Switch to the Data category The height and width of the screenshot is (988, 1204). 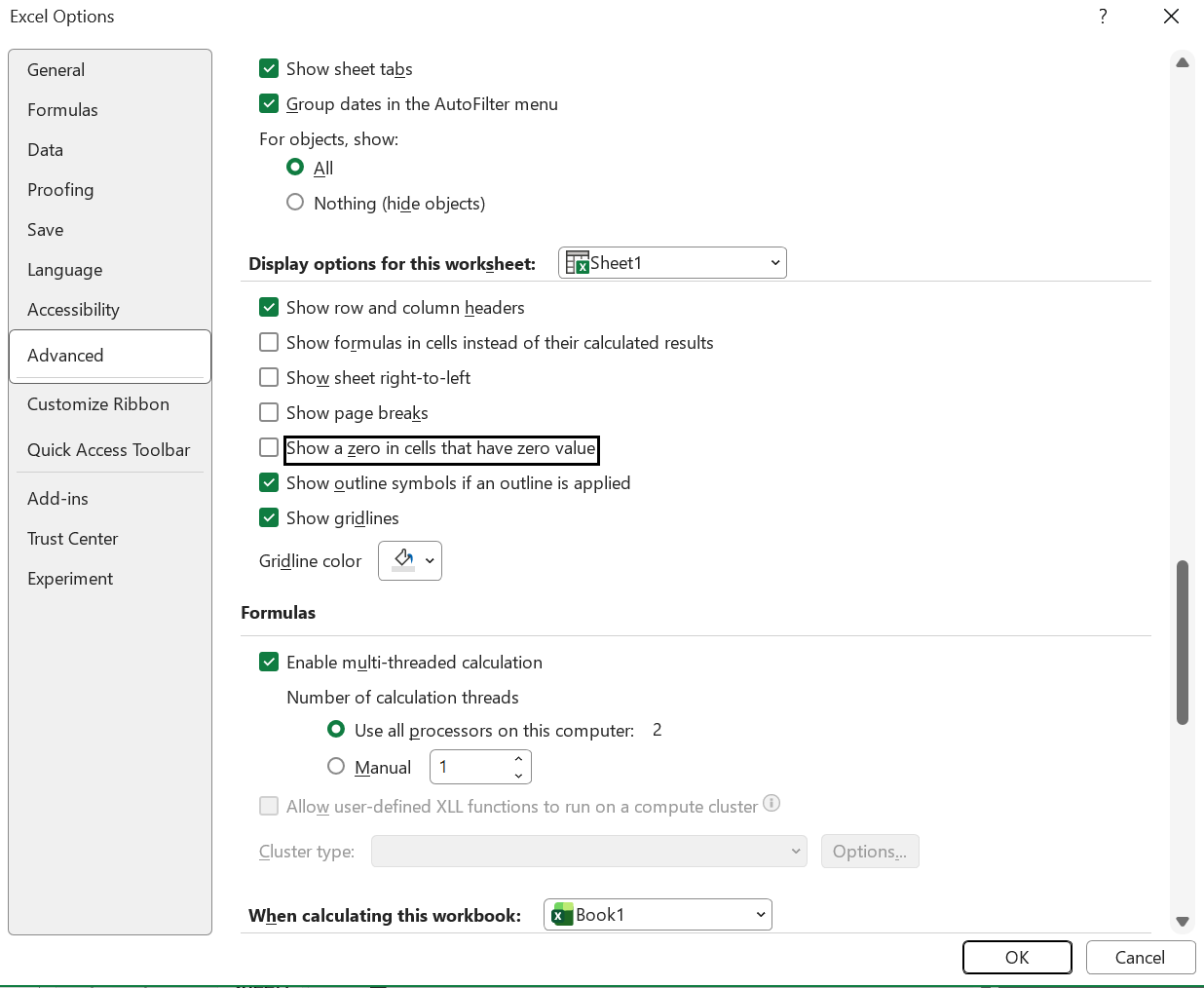pos(110,150)
